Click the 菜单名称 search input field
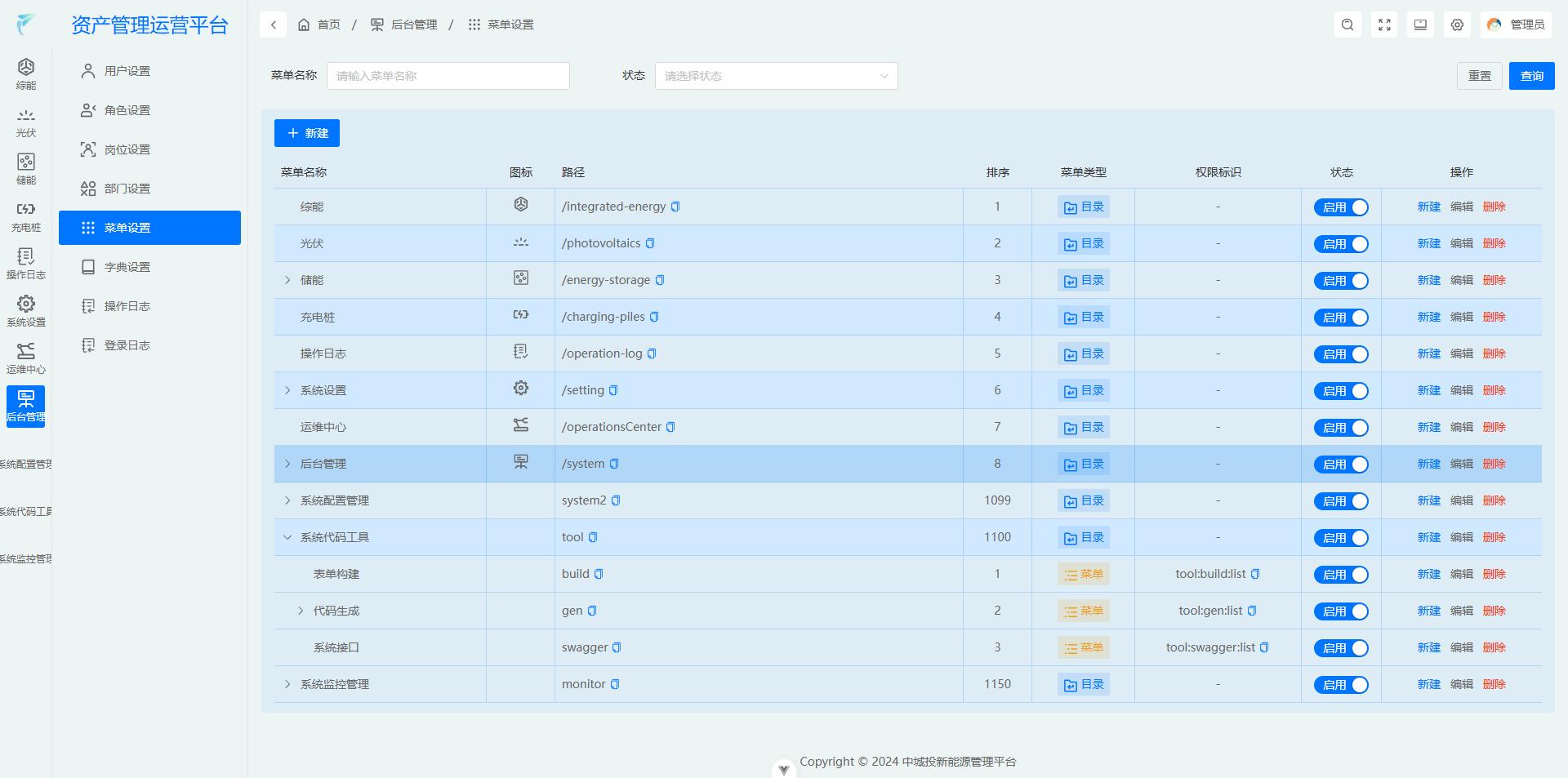The width and height of the screenshot is (1568, 778). pyautogui.click(x=448, y=76)
